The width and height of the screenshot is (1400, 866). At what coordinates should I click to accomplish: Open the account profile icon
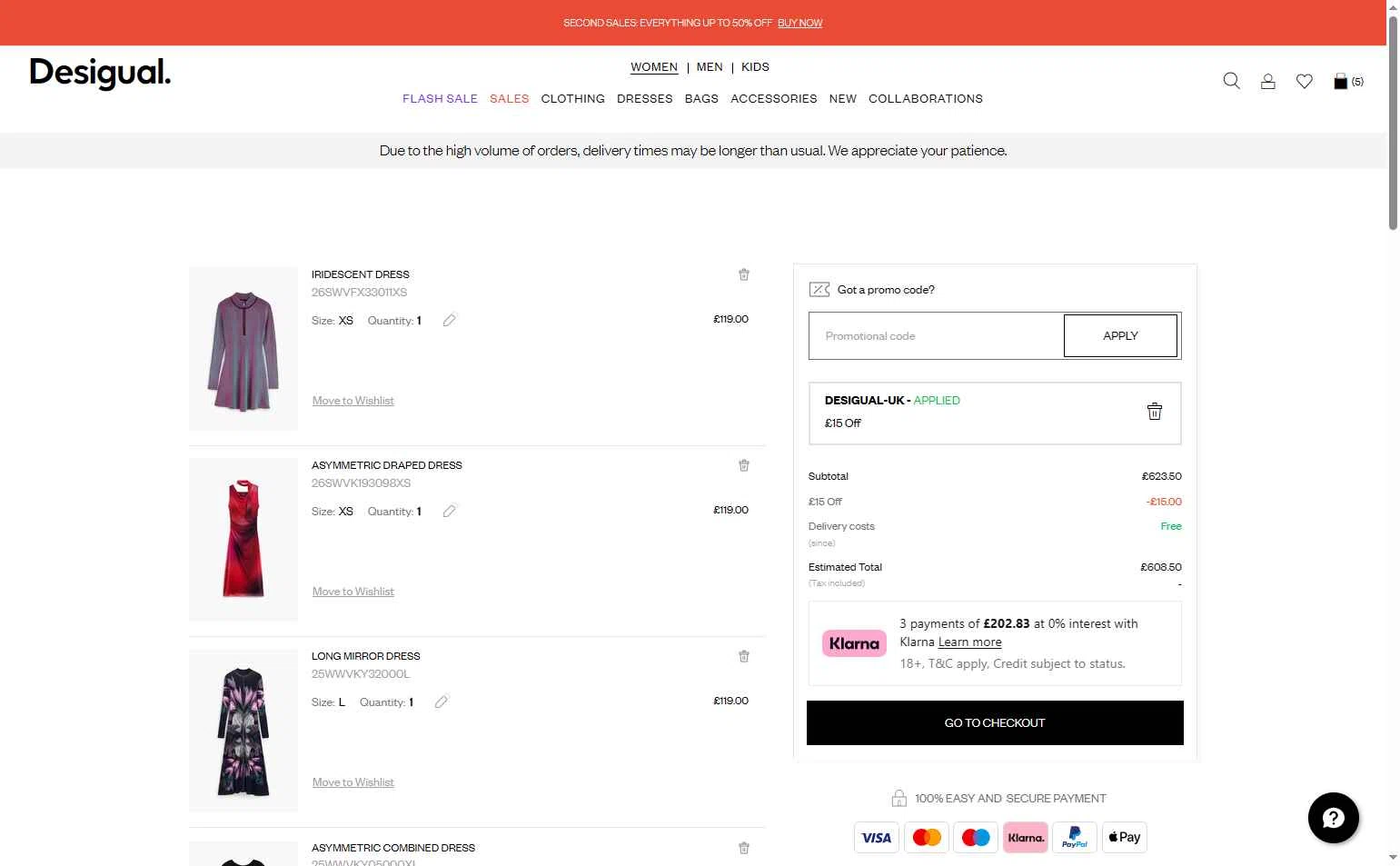(1268, 81)
